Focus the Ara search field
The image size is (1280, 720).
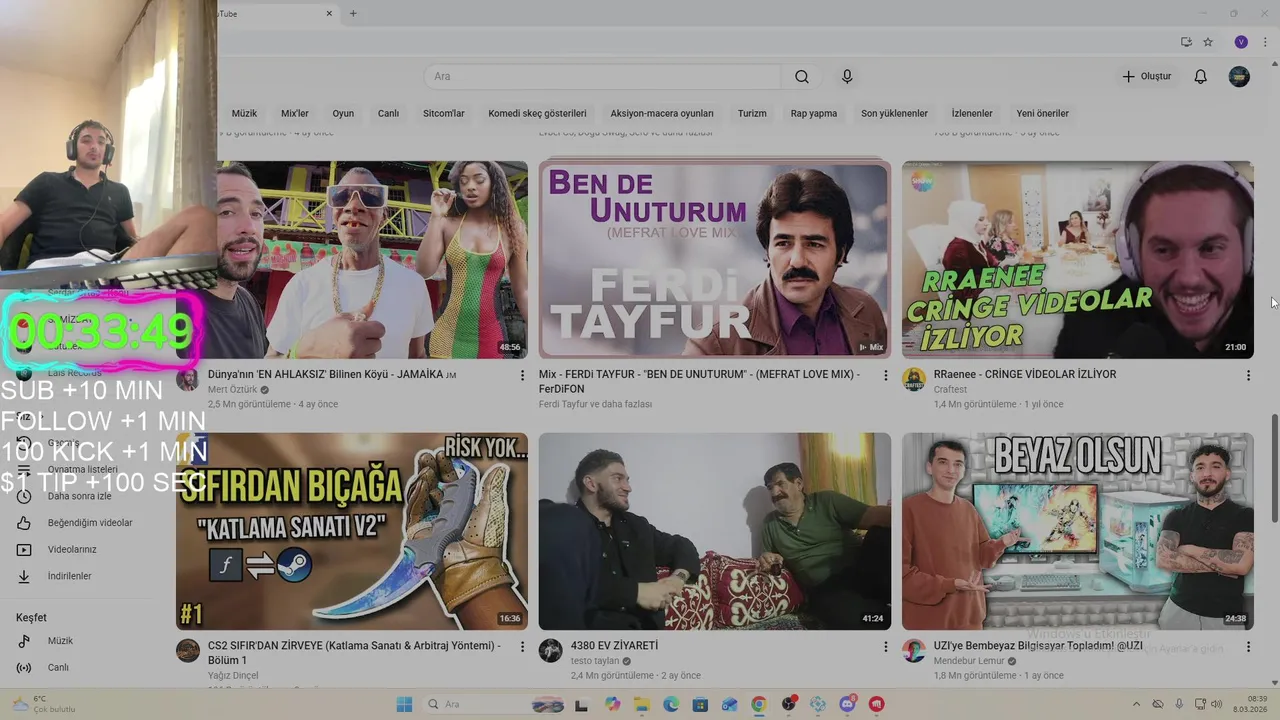[603, 77]
